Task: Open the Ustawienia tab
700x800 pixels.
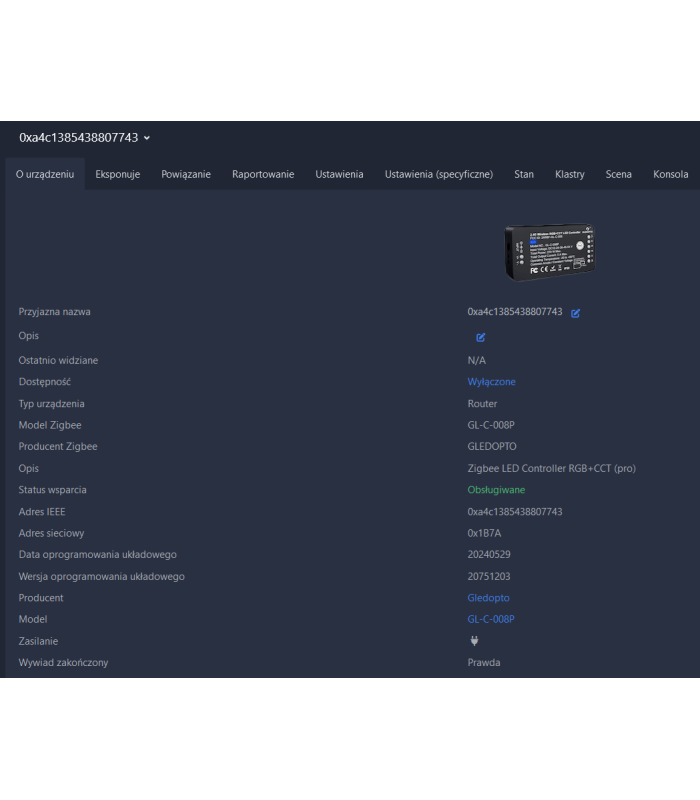Action: (x=339, y=174)
